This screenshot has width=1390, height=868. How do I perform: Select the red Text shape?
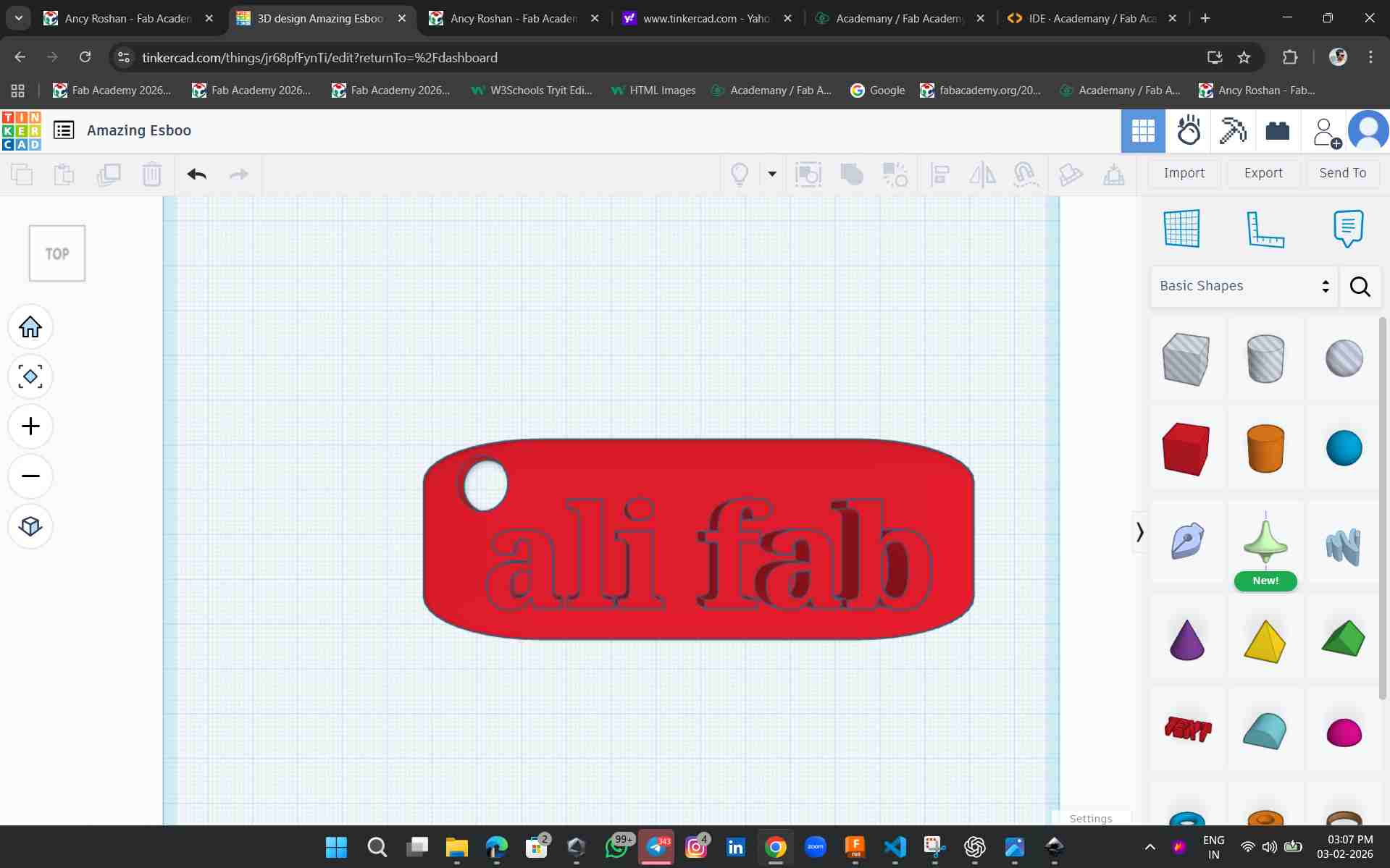tap(1187, 730)
